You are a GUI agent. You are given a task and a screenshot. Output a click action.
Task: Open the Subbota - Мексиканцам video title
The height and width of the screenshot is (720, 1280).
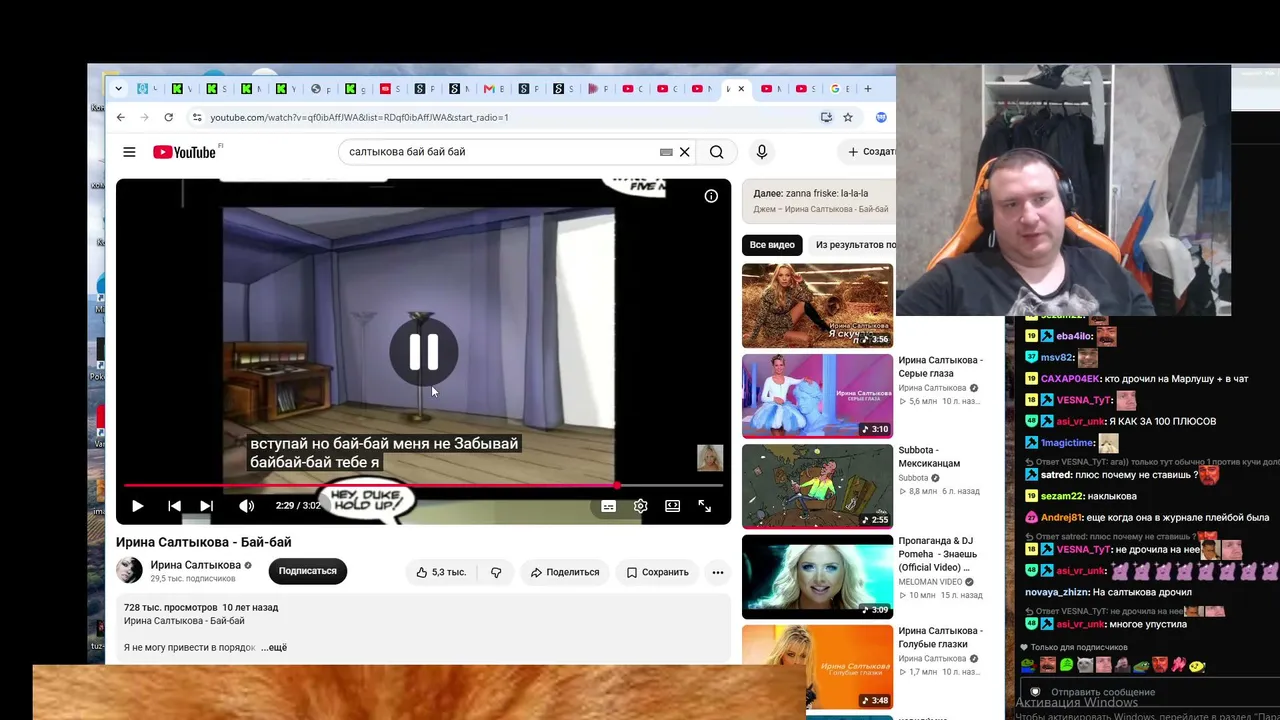point(929,457)
